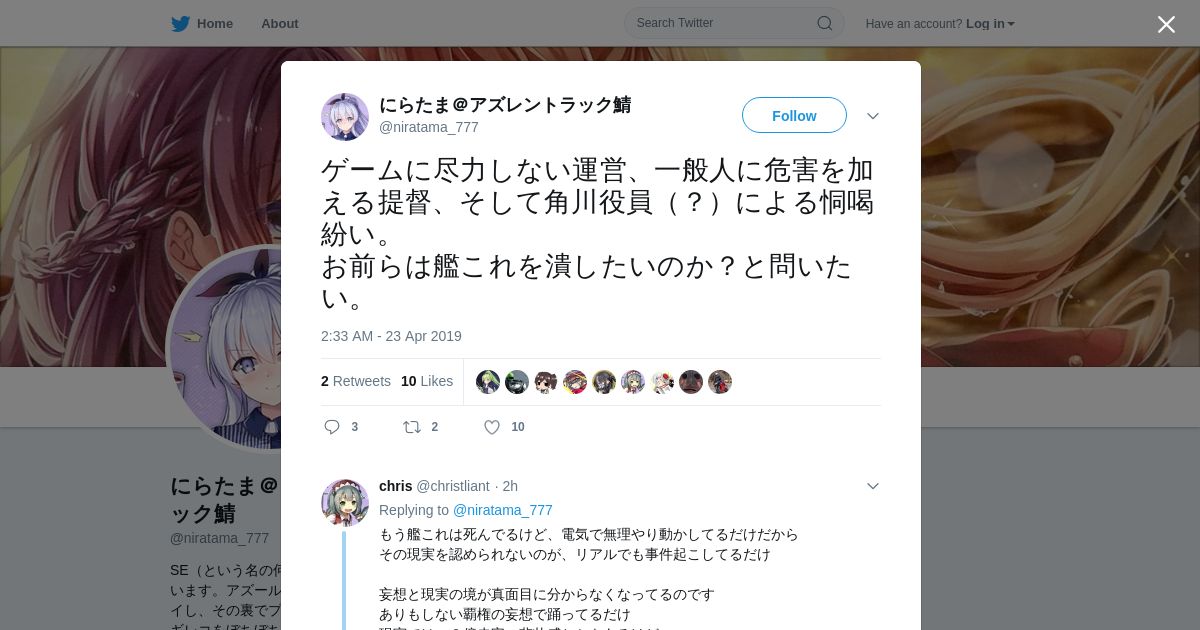Click the Twitter bird Home icon
The width and height of the screenshot is (1200, 630).
tap(180, 23)
